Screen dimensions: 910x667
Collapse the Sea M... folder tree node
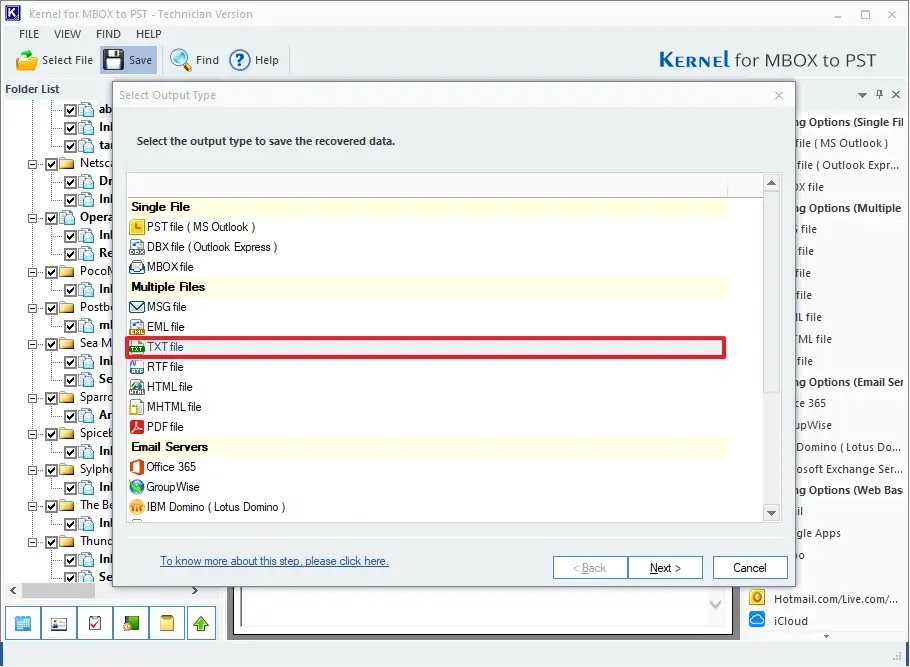pos(33,344)
